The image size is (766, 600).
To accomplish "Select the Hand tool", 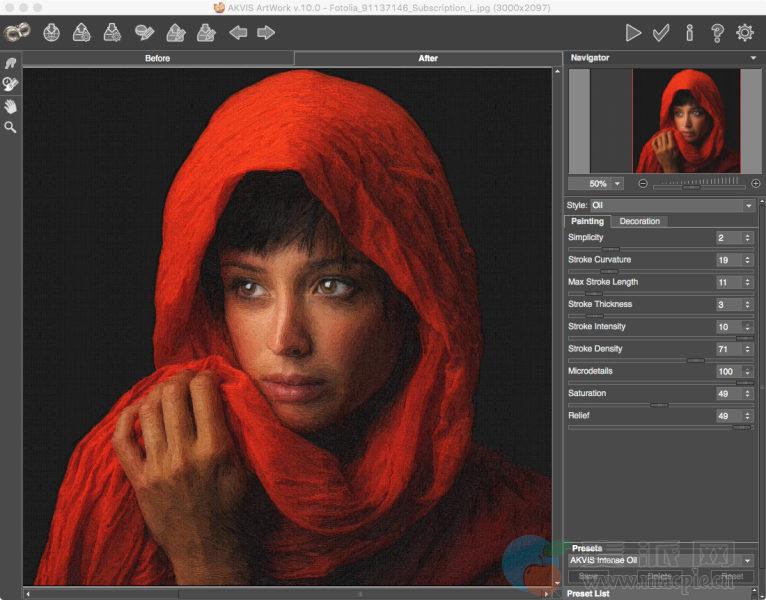I will (x=11, y=106).
